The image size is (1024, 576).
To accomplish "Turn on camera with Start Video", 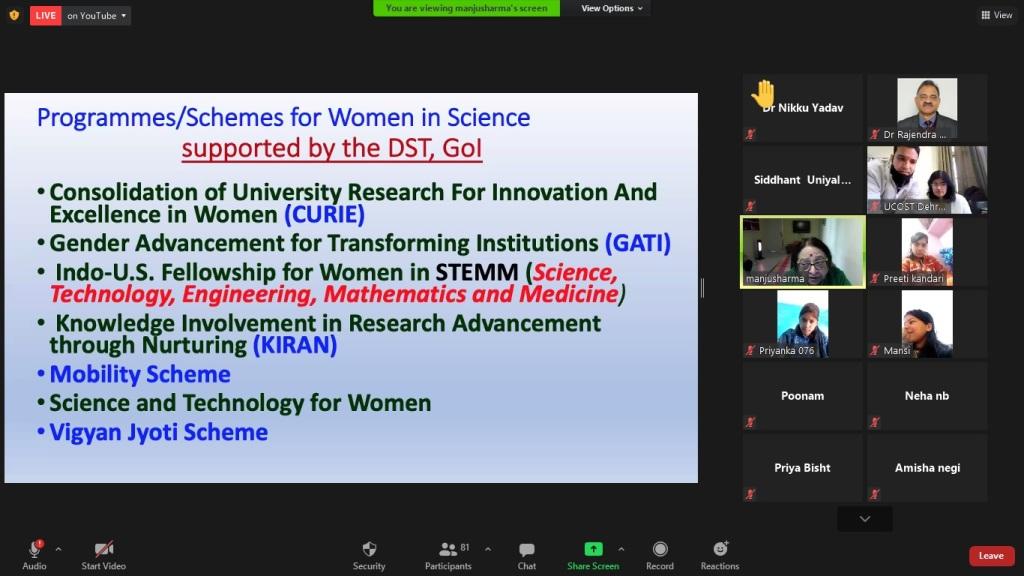I will click(104, 555).
